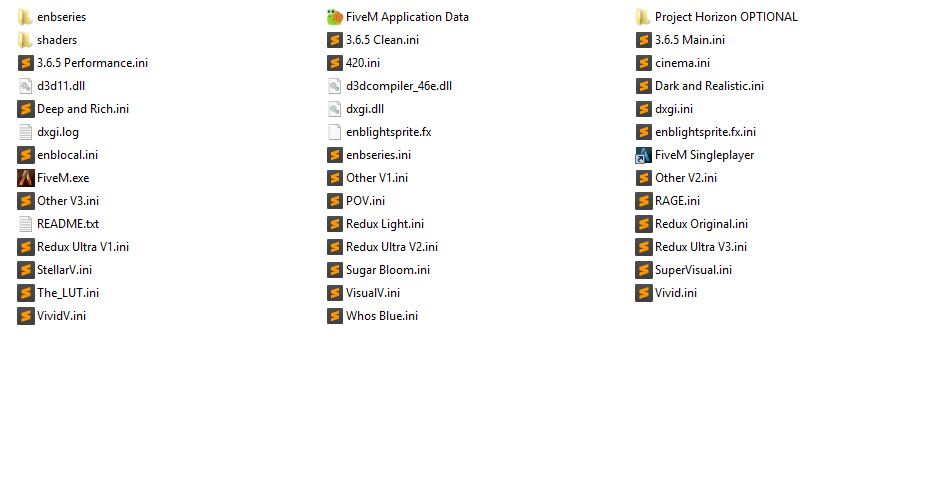Screen dimensions: 932x480
Task: Click the Sublime icon of 3.6.5 Performance.ini
Action: click(x=26, y=63)
